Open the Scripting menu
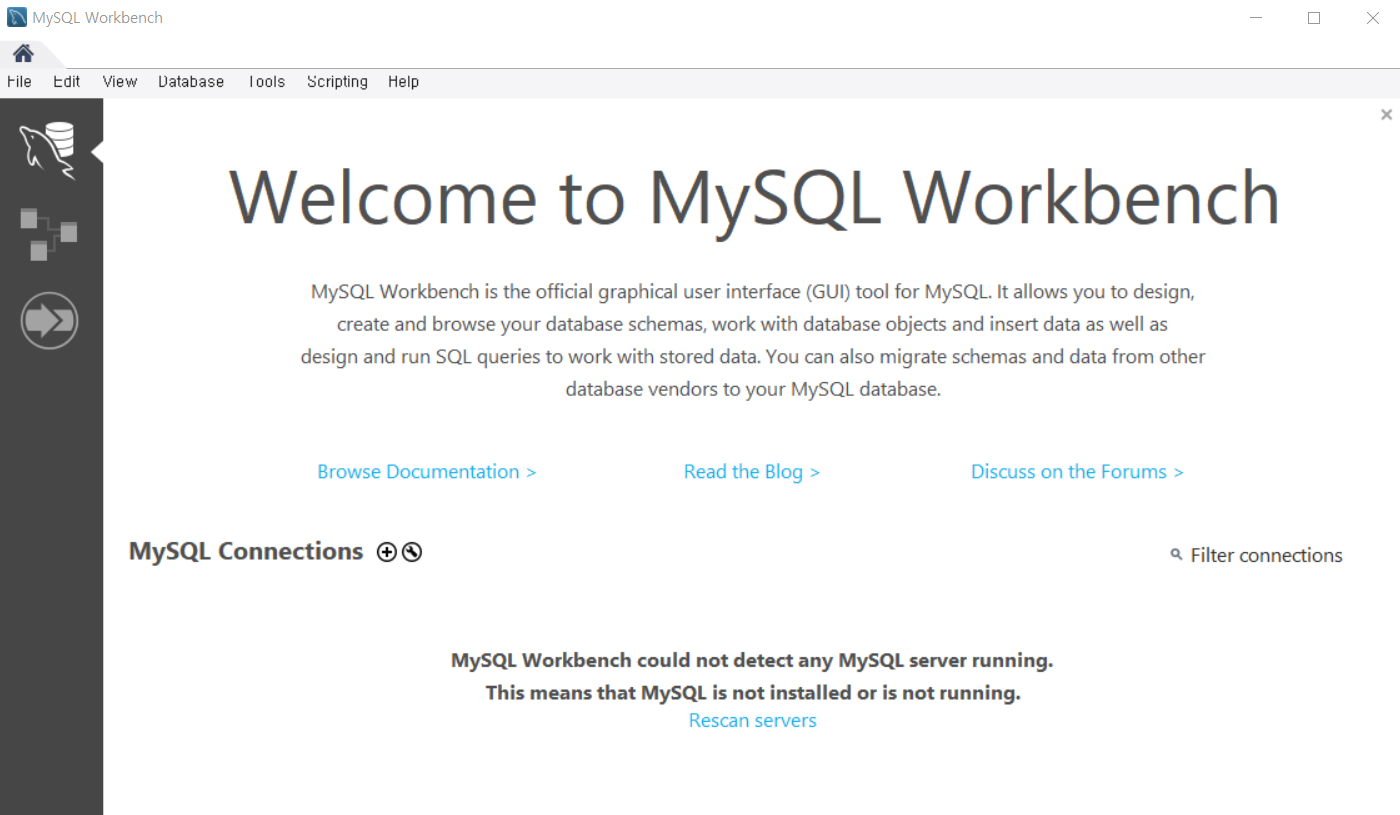The image size is (1400, 815). tap(337, 82)
